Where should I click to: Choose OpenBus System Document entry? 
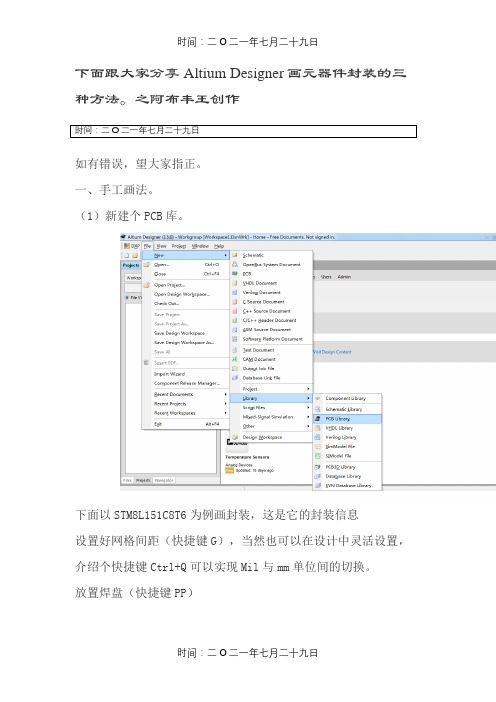point(271,264)
